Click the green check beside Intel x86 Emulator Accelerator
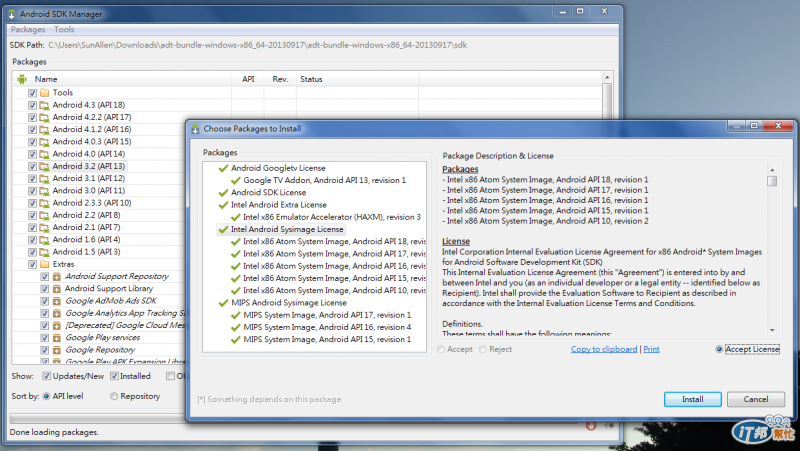This screenshot has height=451, width=800. tap(235, 217)
